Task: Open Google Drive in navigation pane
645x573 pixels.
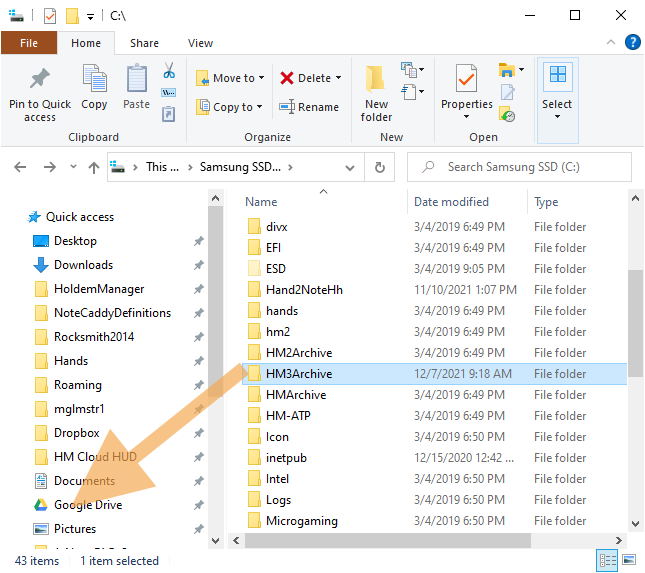Action: (x=88, y=505)
